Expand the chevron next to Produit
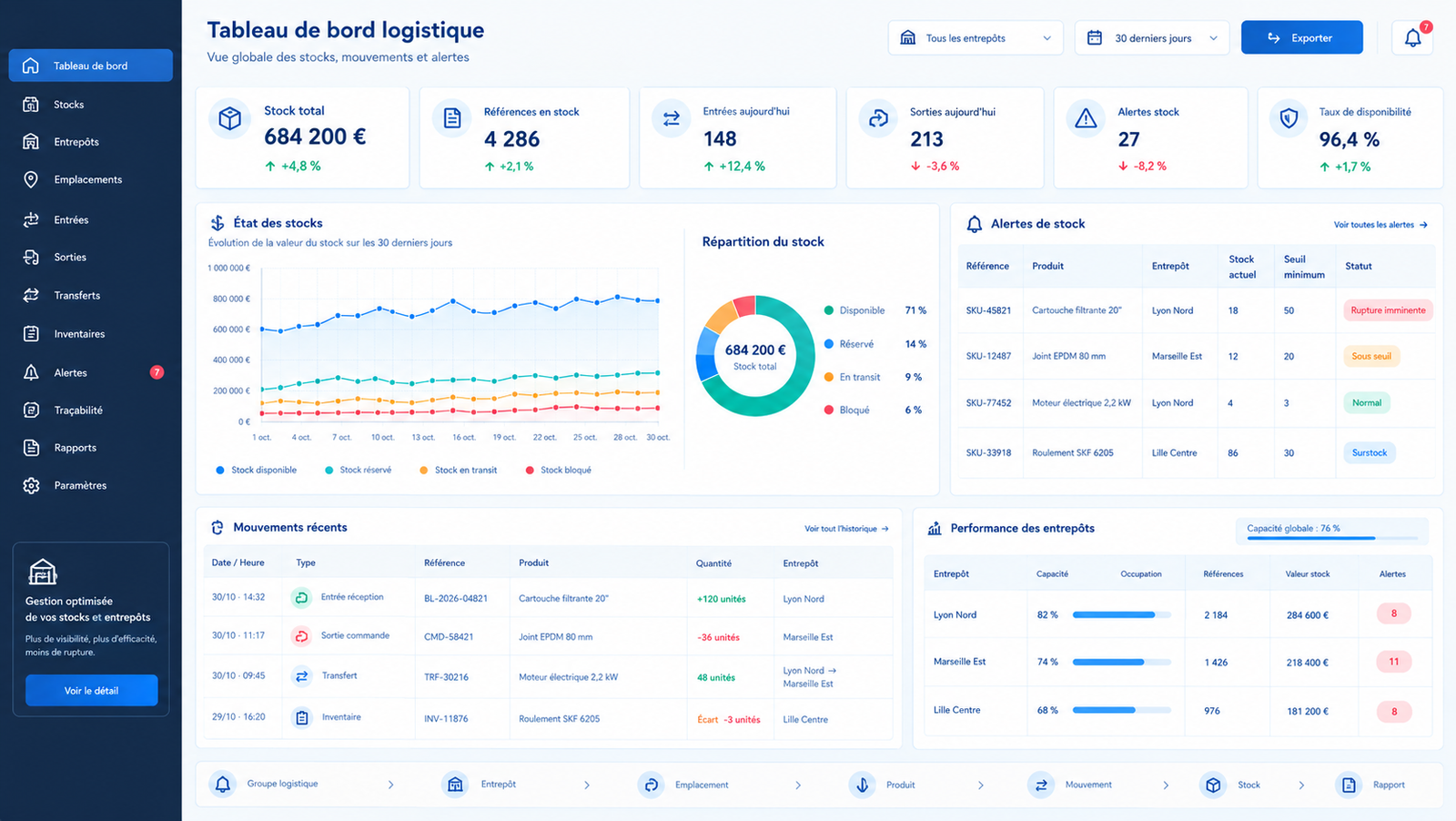Viewport: 1456px width, 821px height. coord(981,785)
